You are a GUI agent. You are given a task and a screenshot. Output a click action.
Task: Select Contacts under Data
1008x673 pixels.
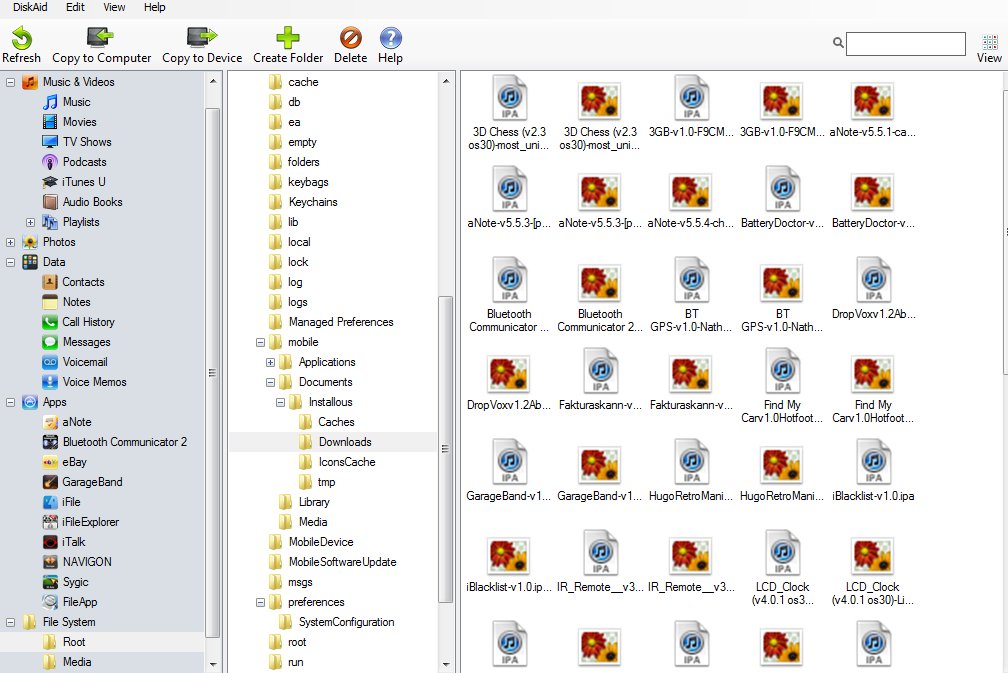pos(83,282)
